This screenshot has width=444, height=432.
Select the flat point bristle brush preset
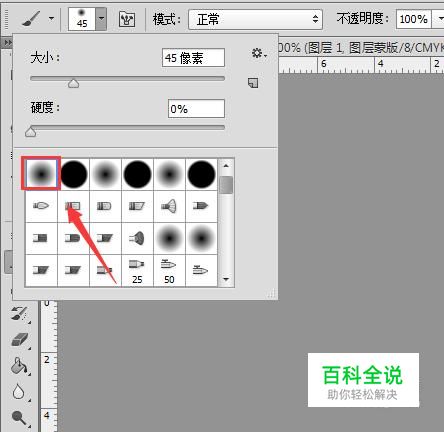pos(201,206)
